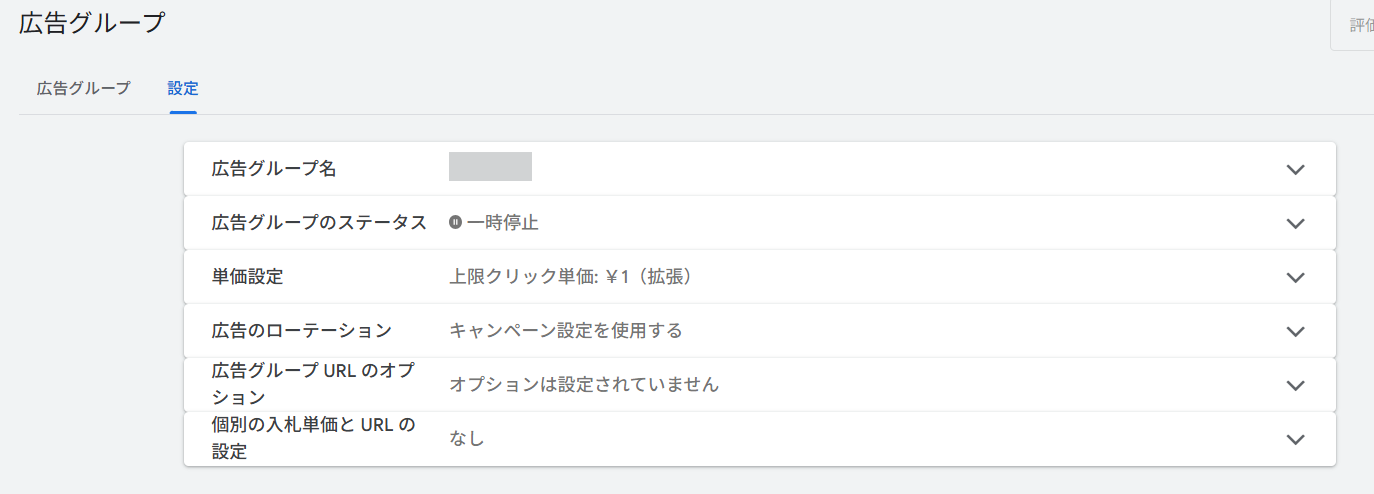Switch to the 広告グループ tab
The image size is (1374, 494).
click(84, 88)
